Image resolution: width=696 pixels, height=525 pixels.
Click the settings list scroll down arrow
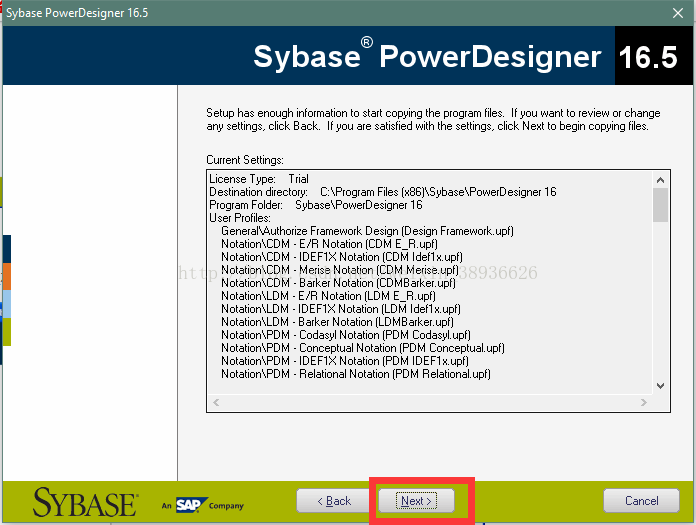(x=660, y=386)
